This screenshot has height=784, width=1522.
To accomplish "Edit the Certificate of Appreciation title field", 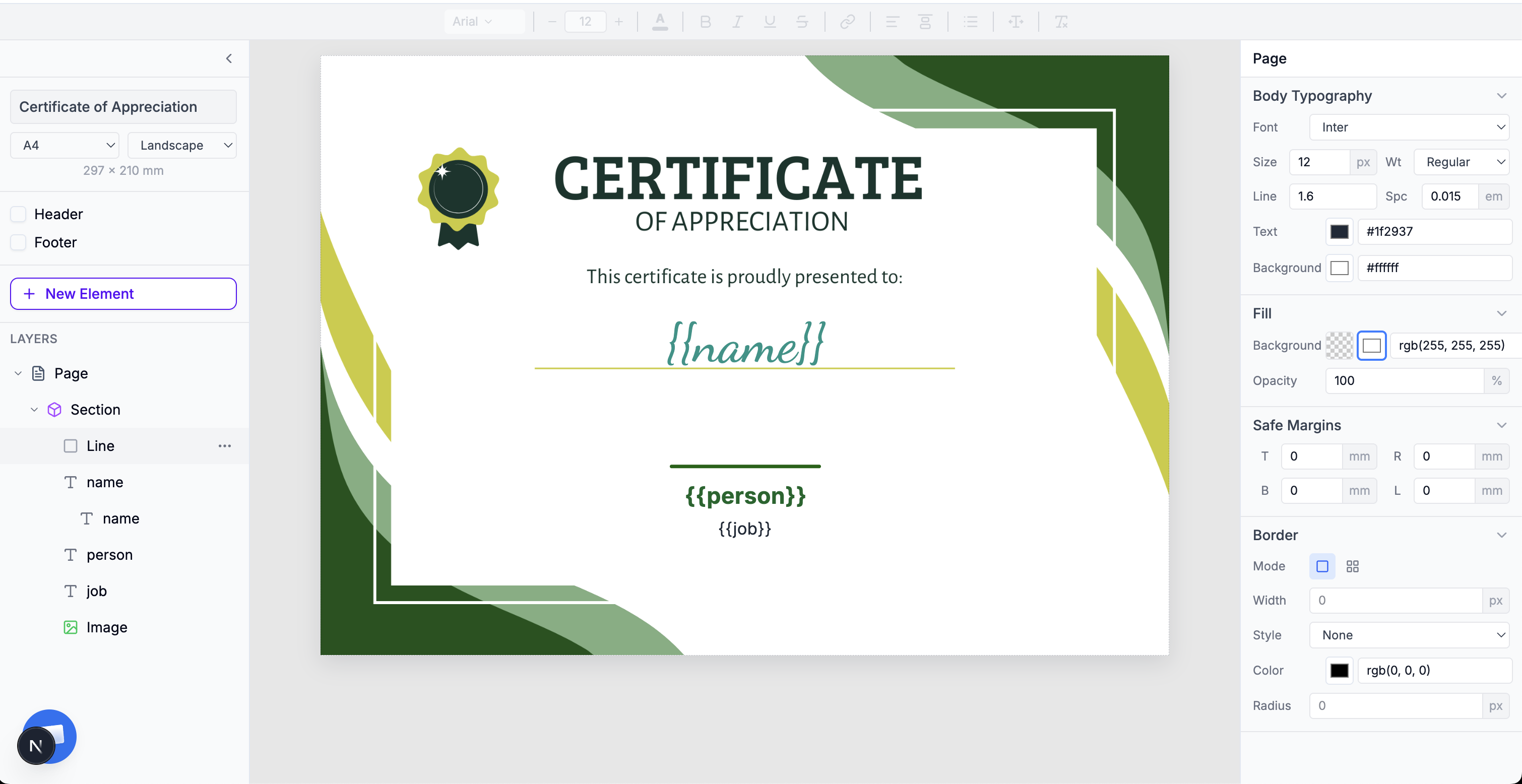I will point(122,107).
